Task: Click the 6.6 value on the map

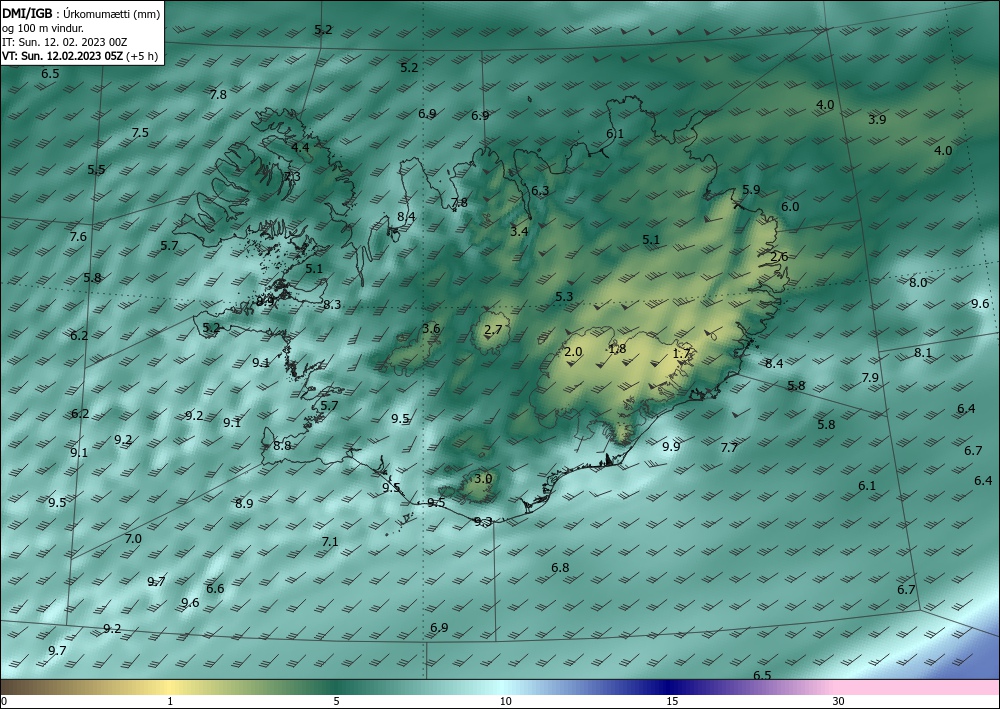Action: pos(216,588)
